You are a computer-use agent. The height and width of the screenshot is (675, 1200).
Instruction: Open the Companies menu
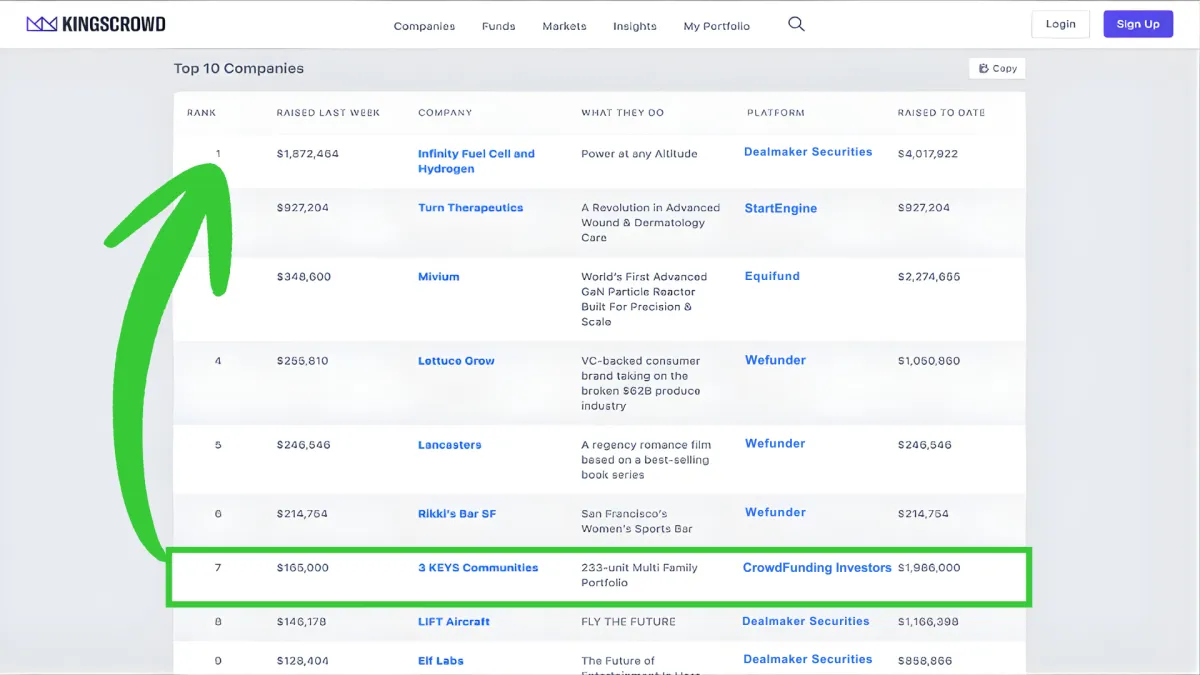424,26
